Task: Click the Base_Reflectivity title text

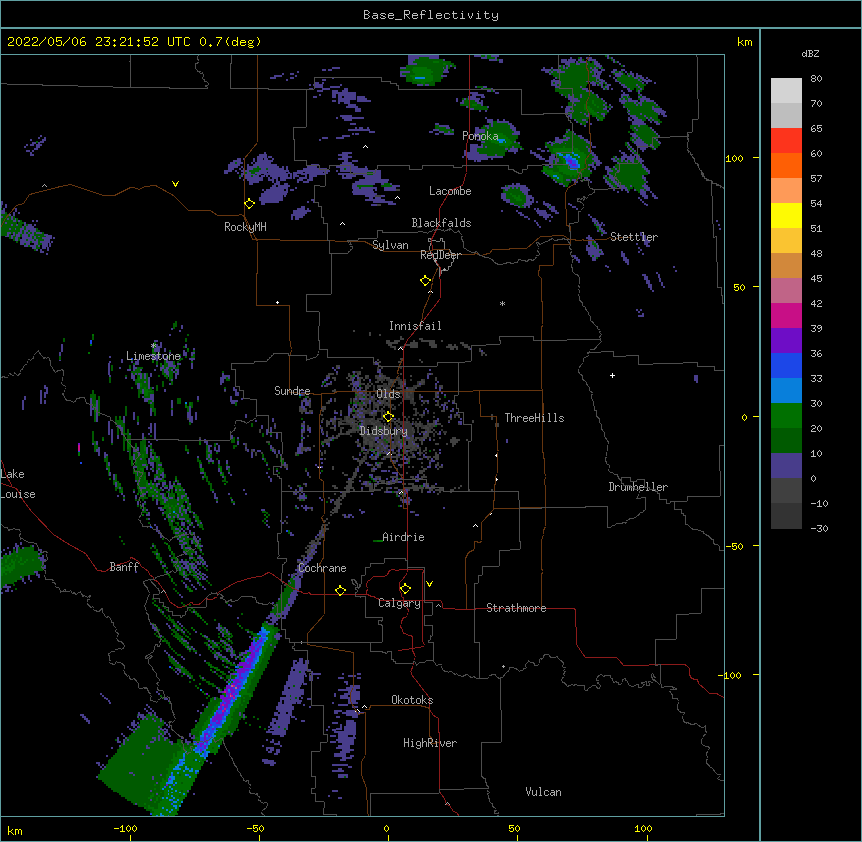Action: click(x=431, y=15)
